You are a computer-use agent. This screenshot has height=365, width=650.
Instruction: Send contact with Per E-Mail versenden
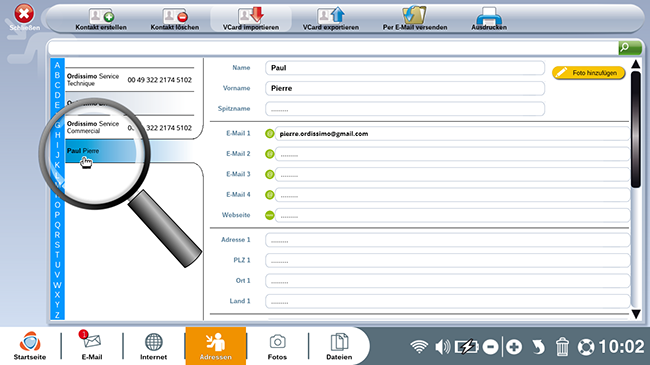[x=415, y=19]
